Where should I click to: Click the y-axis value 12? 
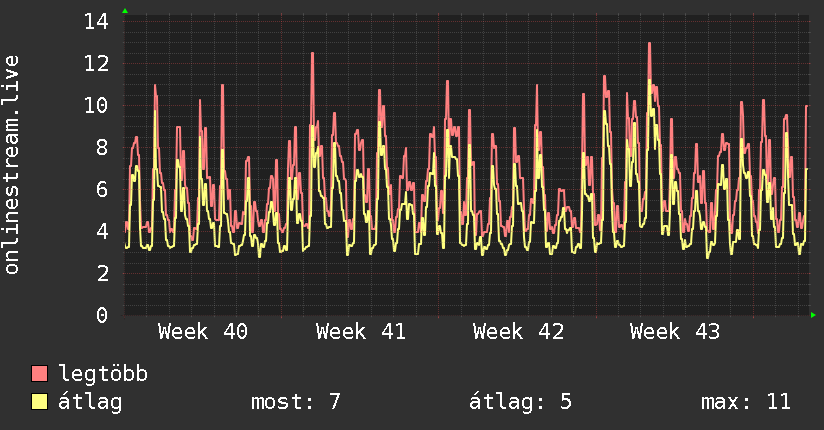coord(97,64)
